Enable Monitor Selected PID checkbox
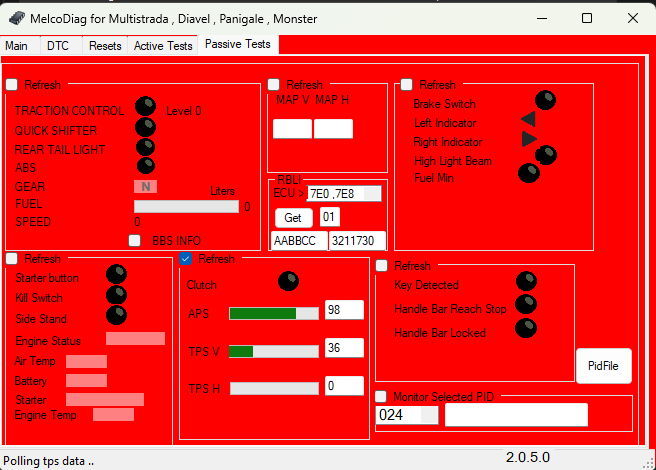The width and height of the screenshot is (656, 470). (381, 397)
